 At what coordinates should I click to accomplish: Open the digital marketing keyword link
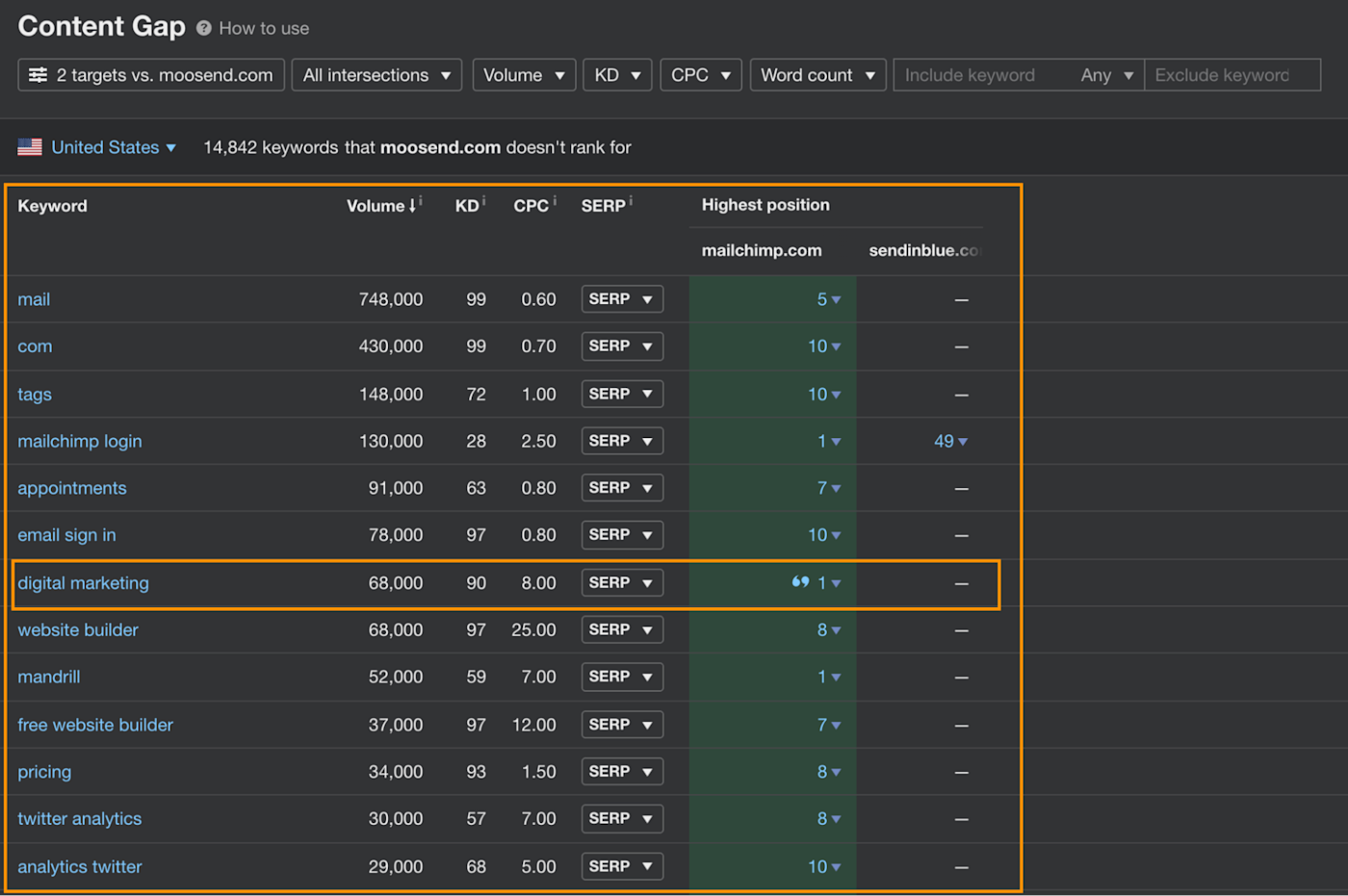click(x=84, y=583)
